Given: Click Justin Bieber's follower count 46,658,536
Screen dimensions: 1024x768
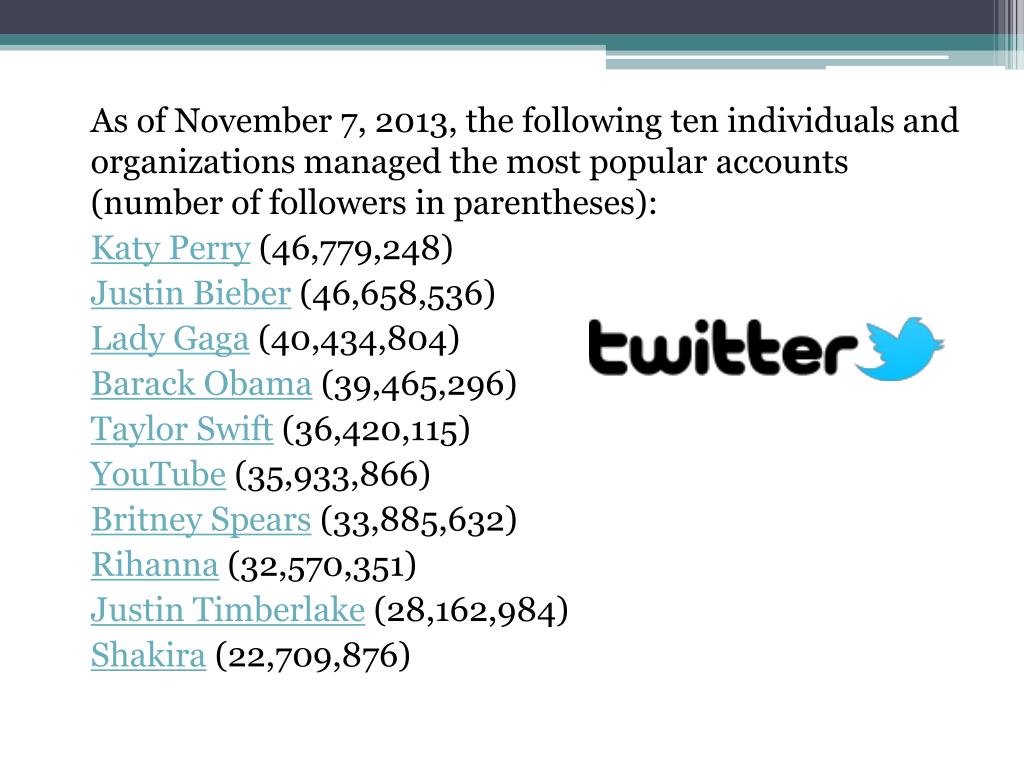Looking at the screenshot, I should tap(398, 294).
